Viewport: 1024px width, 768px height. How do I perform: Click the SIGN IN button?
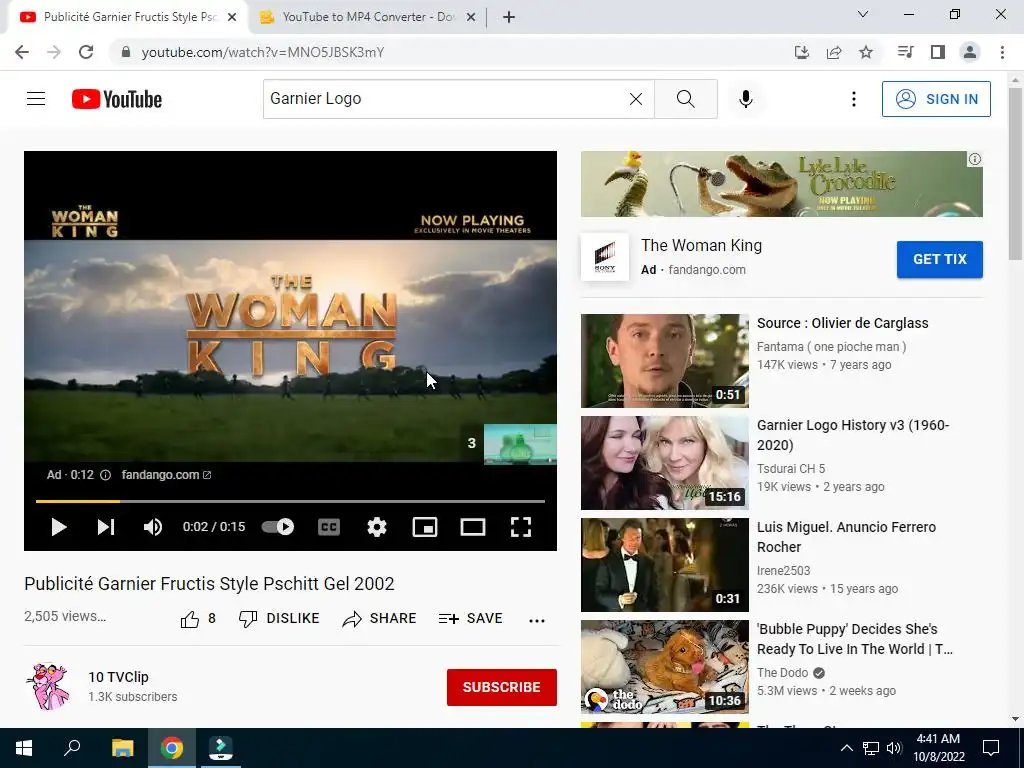tap(936, 99)
